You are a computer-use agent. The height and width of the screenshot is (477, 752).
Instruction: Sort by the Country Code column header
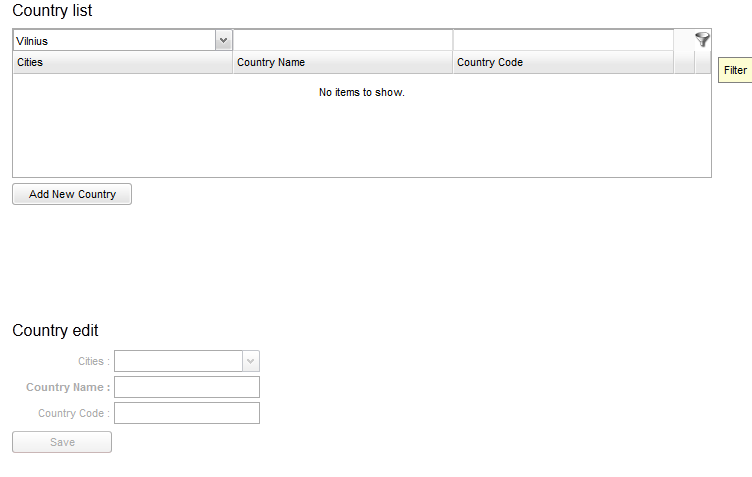562,62
